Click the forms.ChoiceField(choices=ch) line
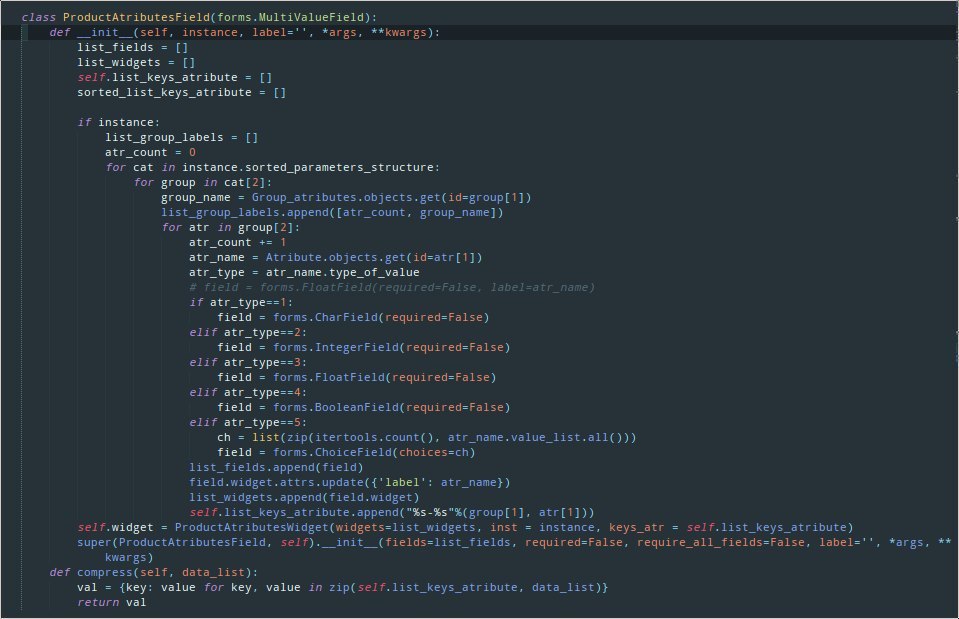This screenshot has height=619, width=959. click(346, 452)
